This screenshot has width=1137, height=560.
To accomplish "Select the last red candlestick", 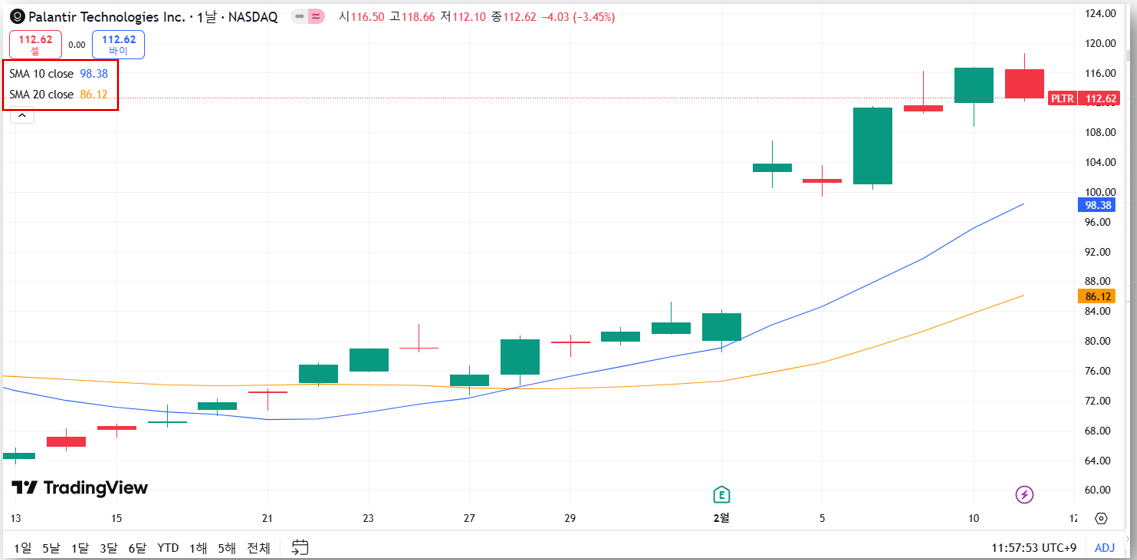I will pyautogui.click(x=1024, y=83).
